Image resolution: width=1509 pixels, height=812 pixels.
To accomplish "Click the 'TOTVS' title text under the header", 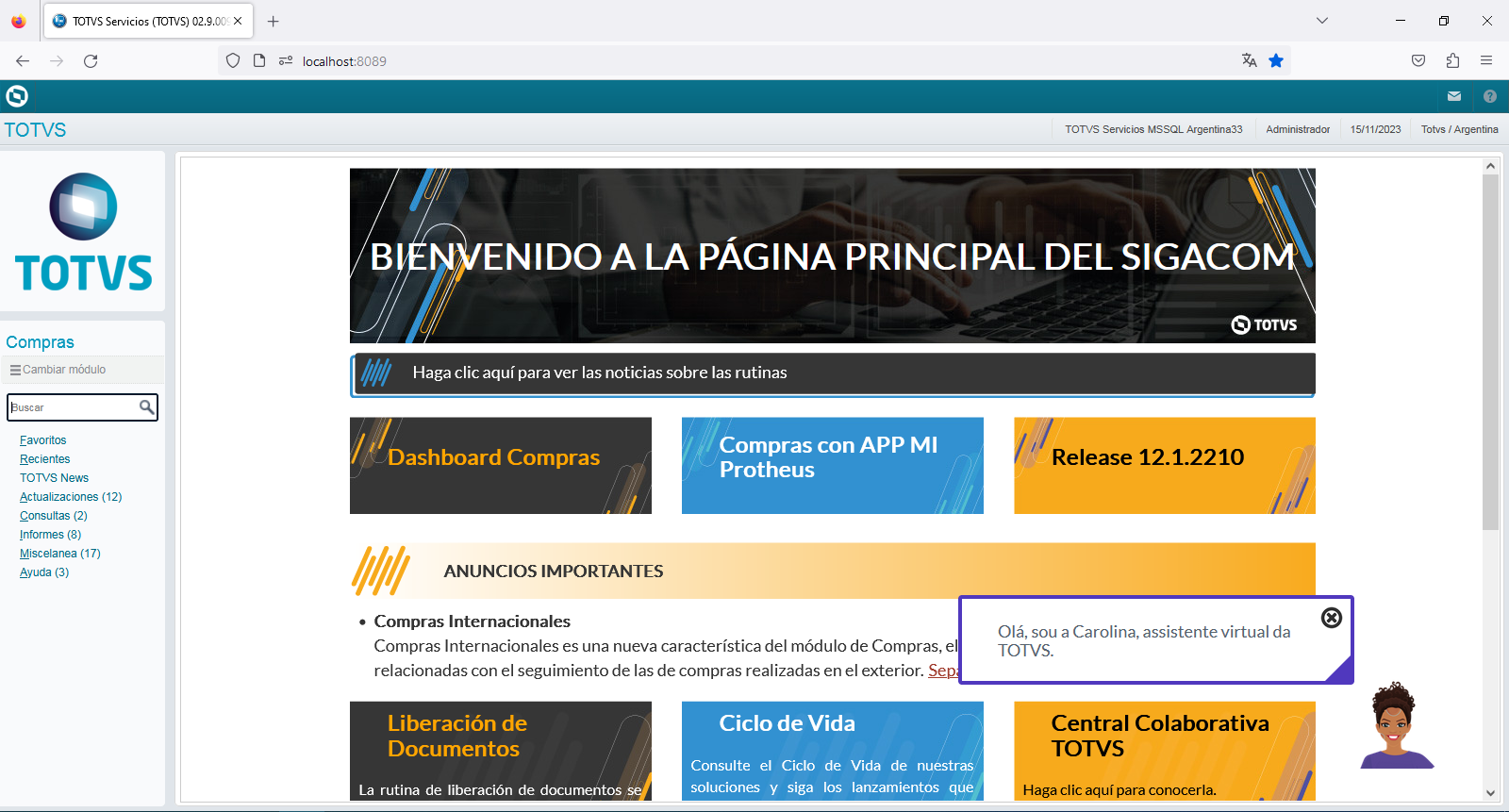I will coord(35,130).
